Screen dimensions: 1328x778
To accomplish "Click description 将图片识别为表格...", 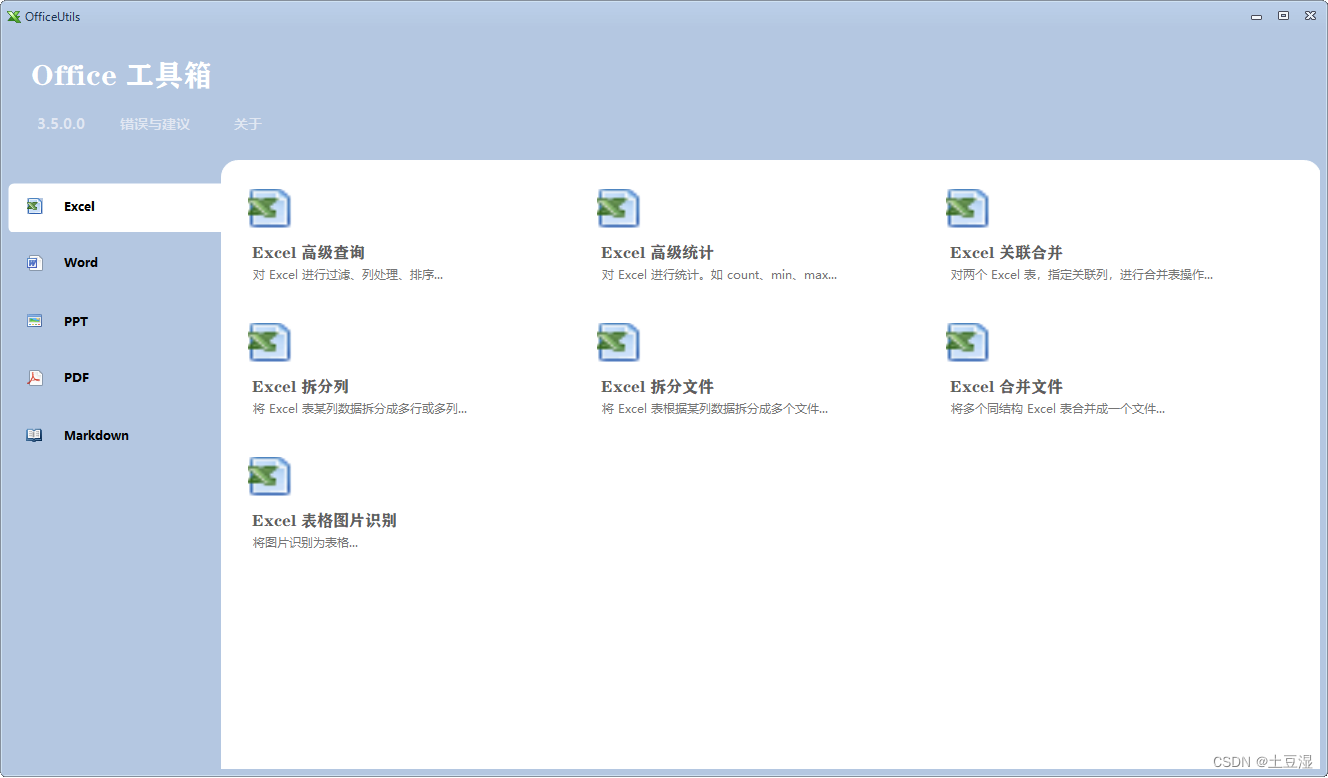I will [x=305, y=543].
